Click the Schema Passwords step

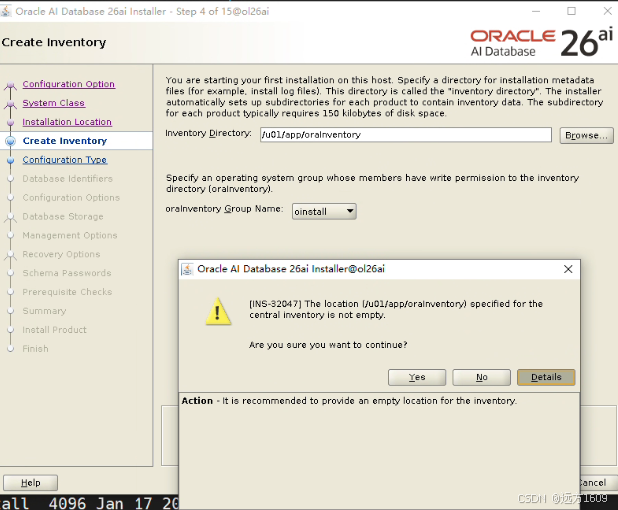pos(67,273)
